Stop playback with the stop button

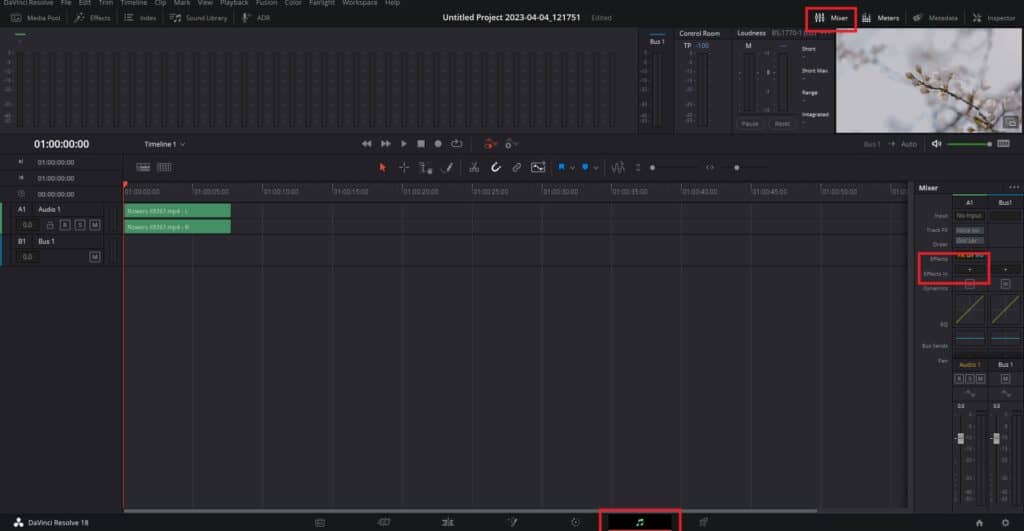click(421, 144)
